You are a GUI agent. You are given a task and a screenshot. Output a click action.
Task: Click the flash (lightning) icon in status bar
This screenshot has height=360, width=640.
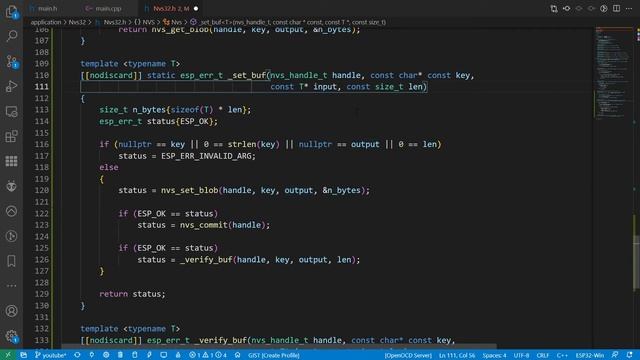point(149,355)
